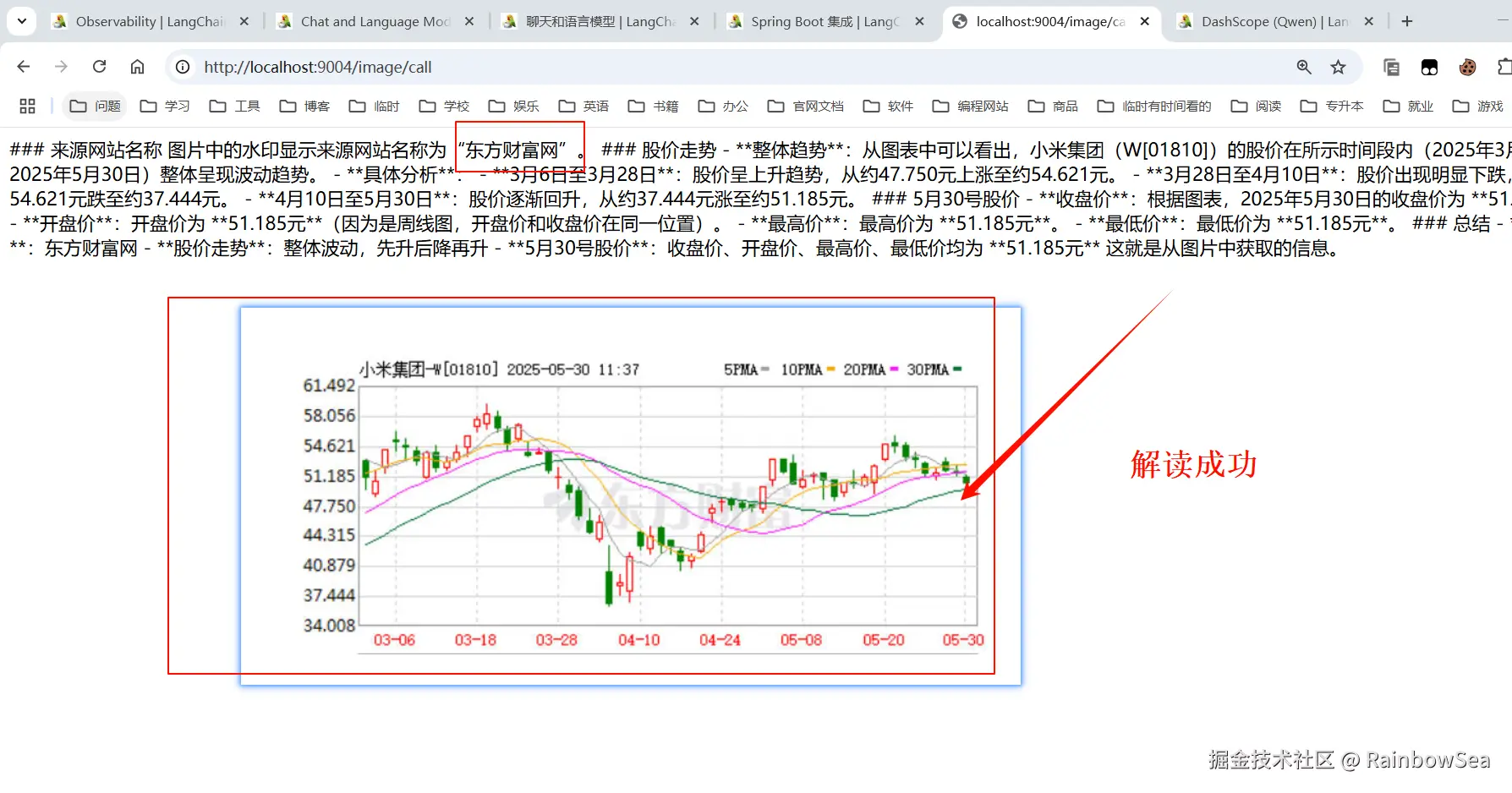Screen dimensions: 1512x793
Task: Open the 软件 bookmark folder
Action: coord(888,106)
